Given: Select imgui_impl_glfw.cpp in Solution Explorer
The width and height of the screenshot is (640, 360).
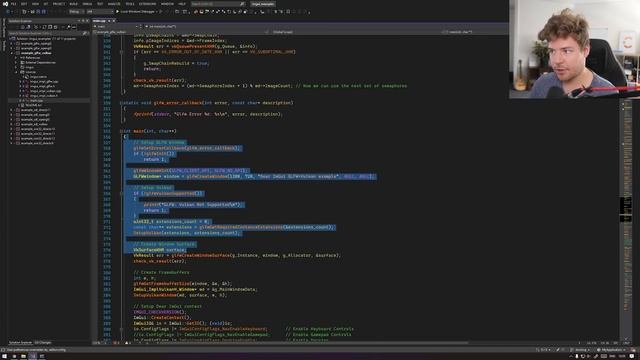Looking at the screenshot, I should click(x=44, y=82).
